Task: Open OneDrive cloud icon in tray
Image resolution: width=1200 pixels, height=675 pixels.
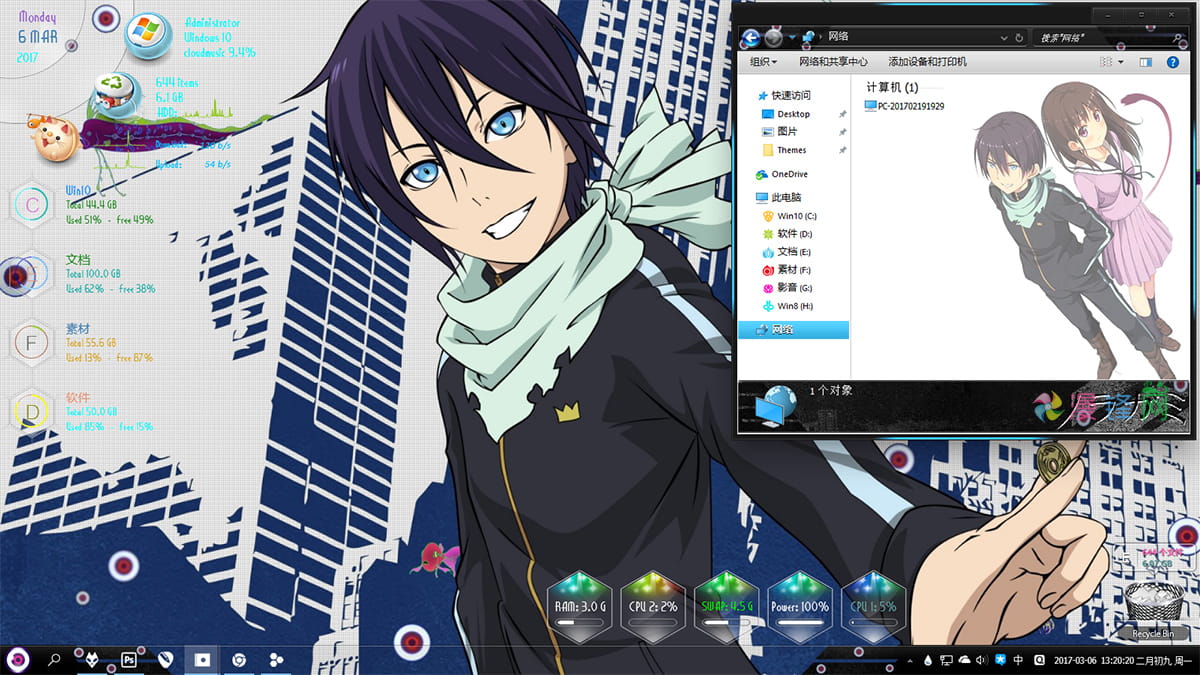Action: point(964,660)
